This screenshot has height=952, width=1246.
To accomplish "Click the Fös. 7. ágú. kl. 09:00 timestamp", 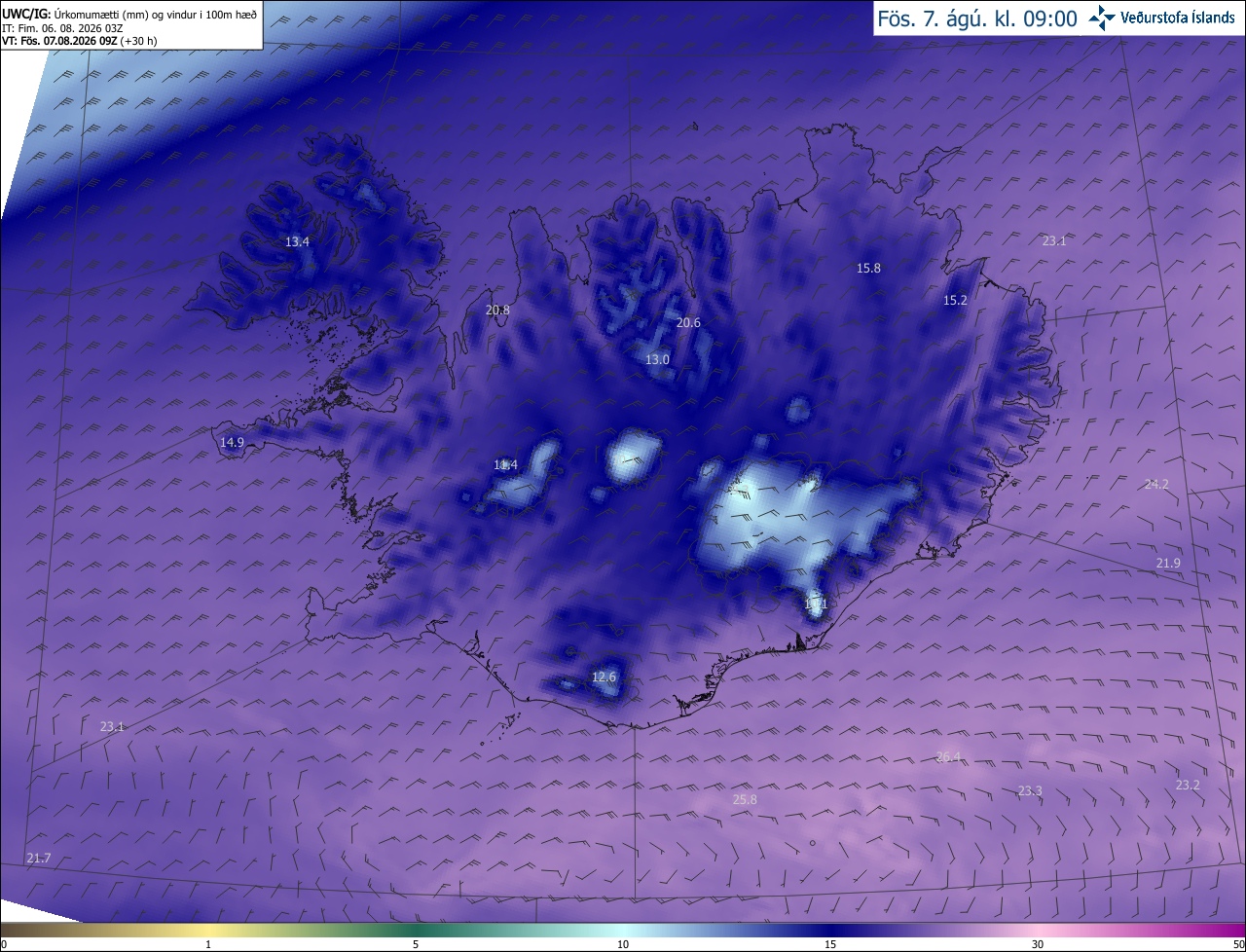I will point(977,18).
